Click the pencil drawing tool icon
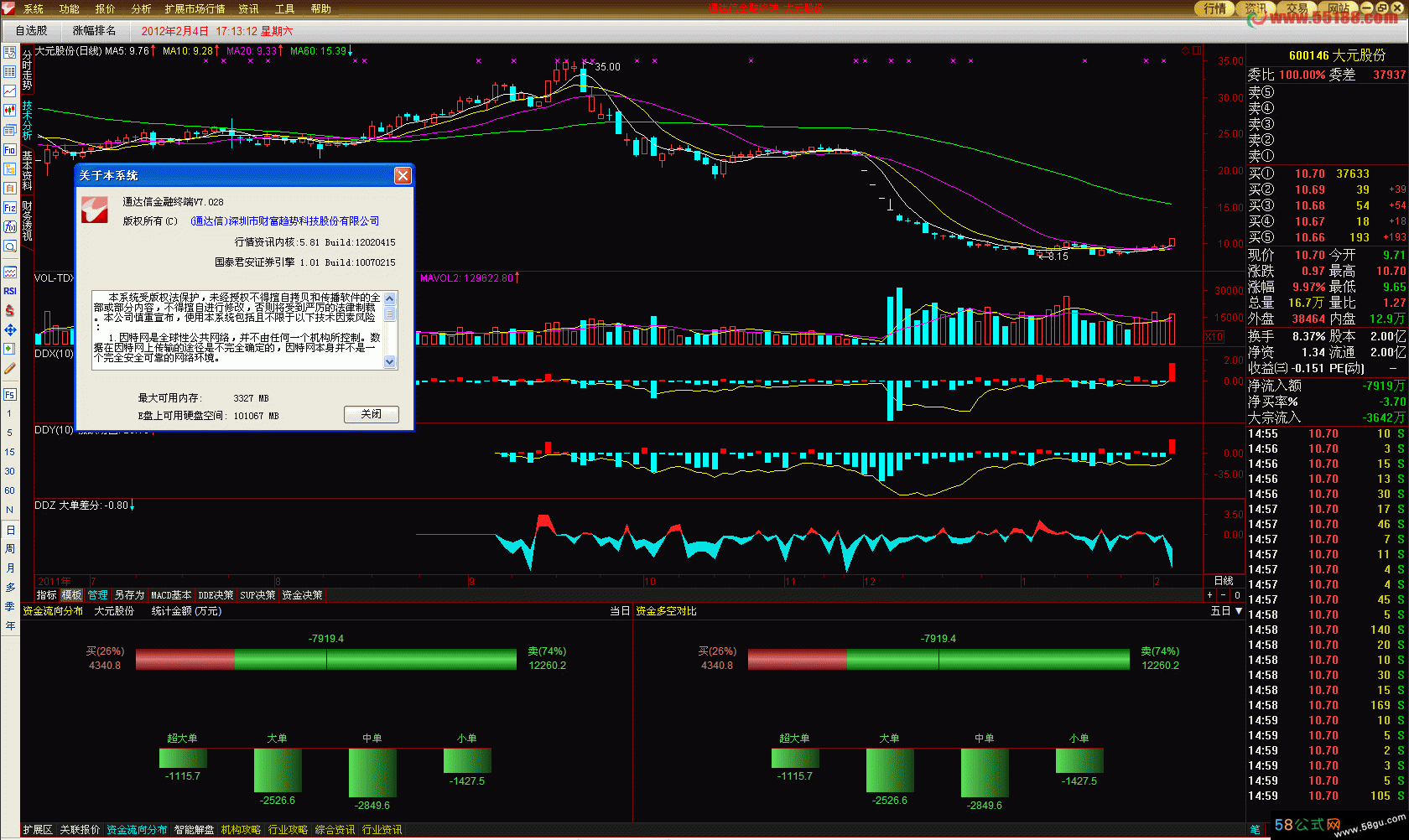 click(10, 368)
